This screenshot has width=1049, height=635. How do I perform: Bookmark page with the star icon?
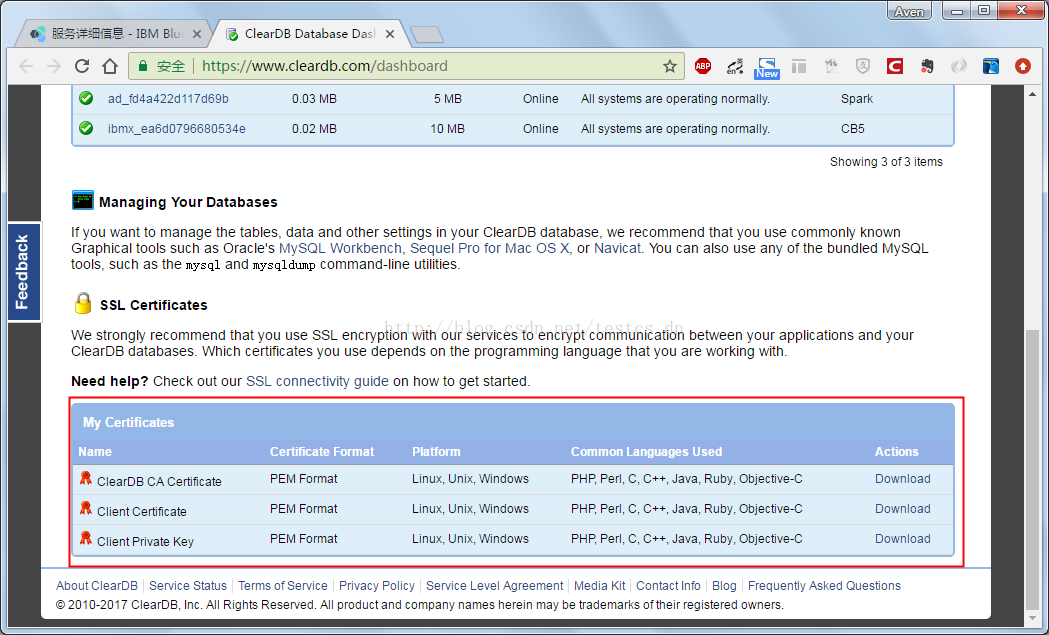(670, 66)
